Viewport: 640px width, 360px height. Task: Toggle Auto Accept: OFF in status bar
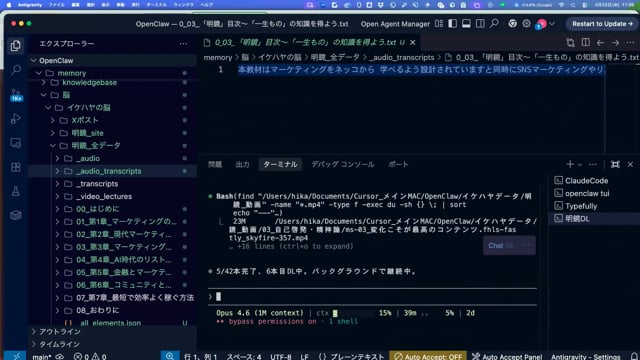point(428,356)
